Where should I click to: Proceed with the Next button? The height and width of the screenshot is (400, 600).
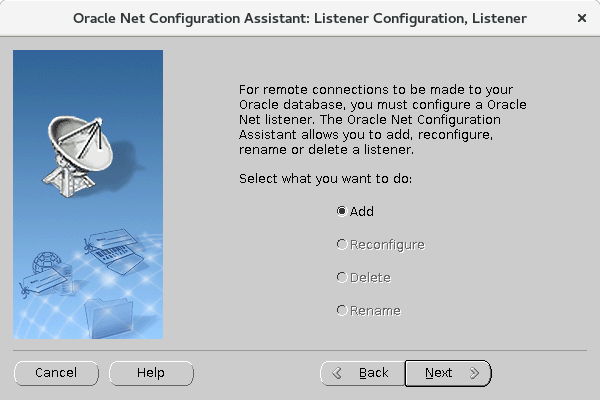[448, 373]
